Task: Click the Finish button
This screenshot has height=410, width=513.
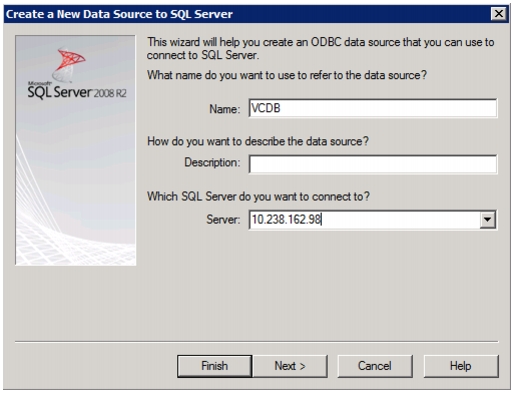Action: pyautogui.click(x=214, y=366)
